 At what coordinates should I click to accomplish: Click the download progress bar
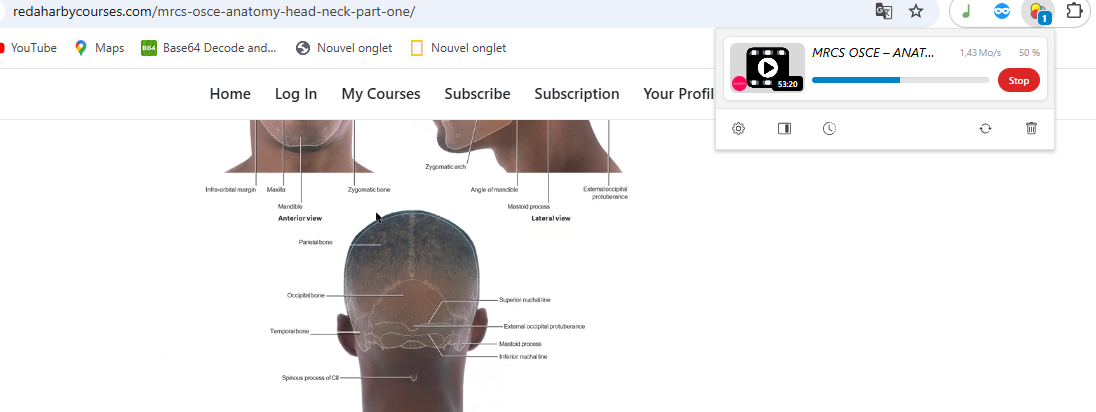pyautogui.click(x=900, y=80)
